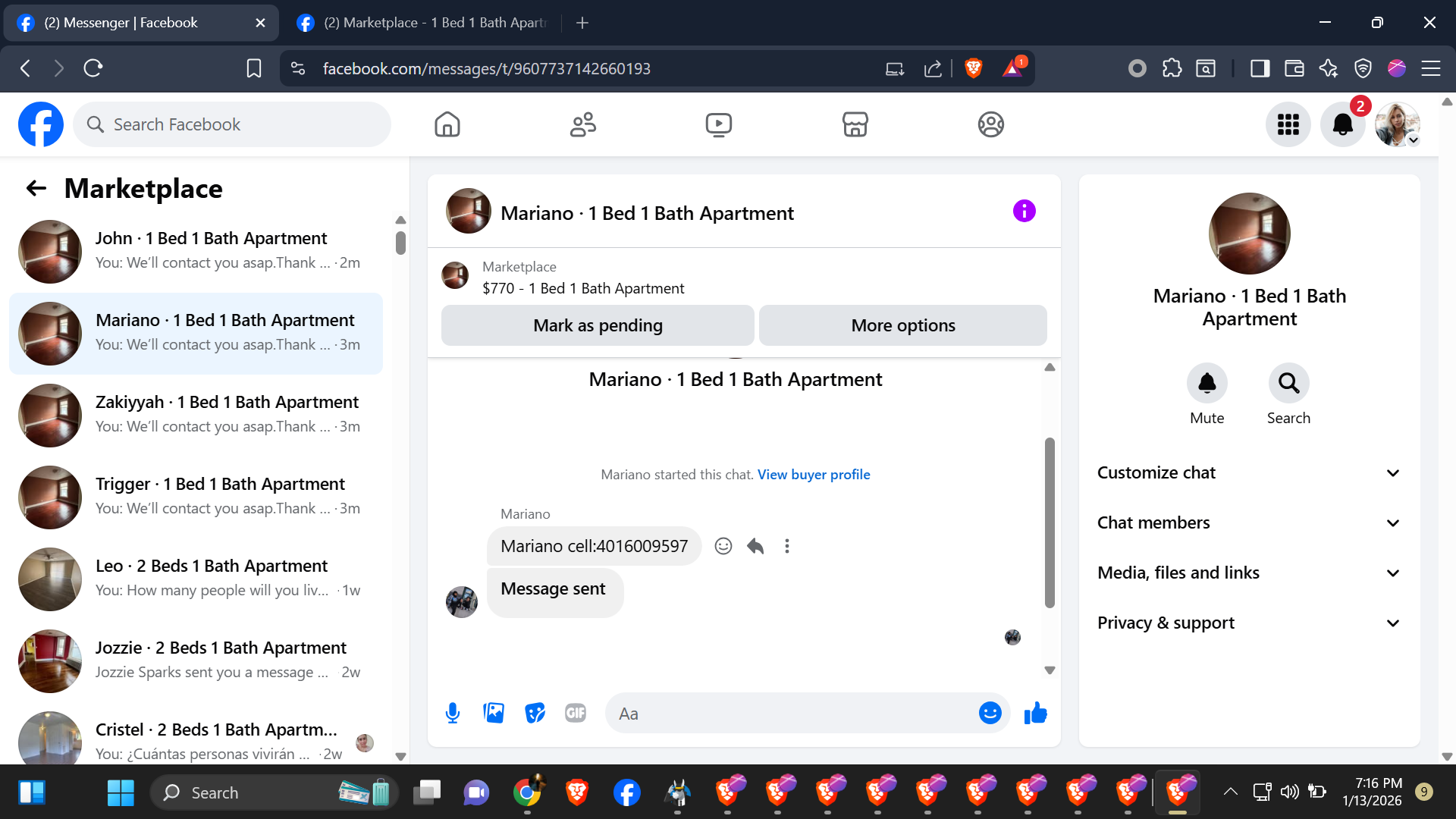Screen dimensions: 1456x819
Task: Click the chat messages scrollbar thumb
Action: click(x=1050, y=523)
